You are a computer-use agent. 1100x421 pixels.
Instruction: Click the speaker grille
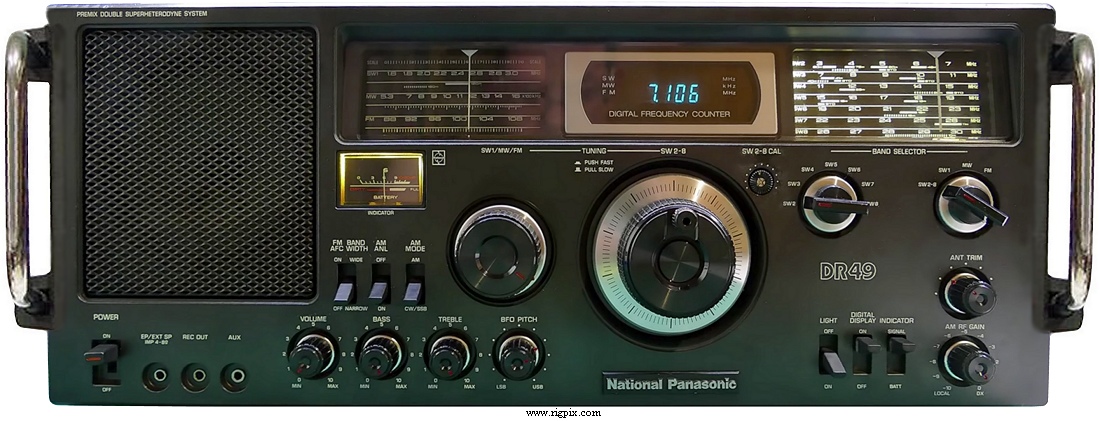199,163
